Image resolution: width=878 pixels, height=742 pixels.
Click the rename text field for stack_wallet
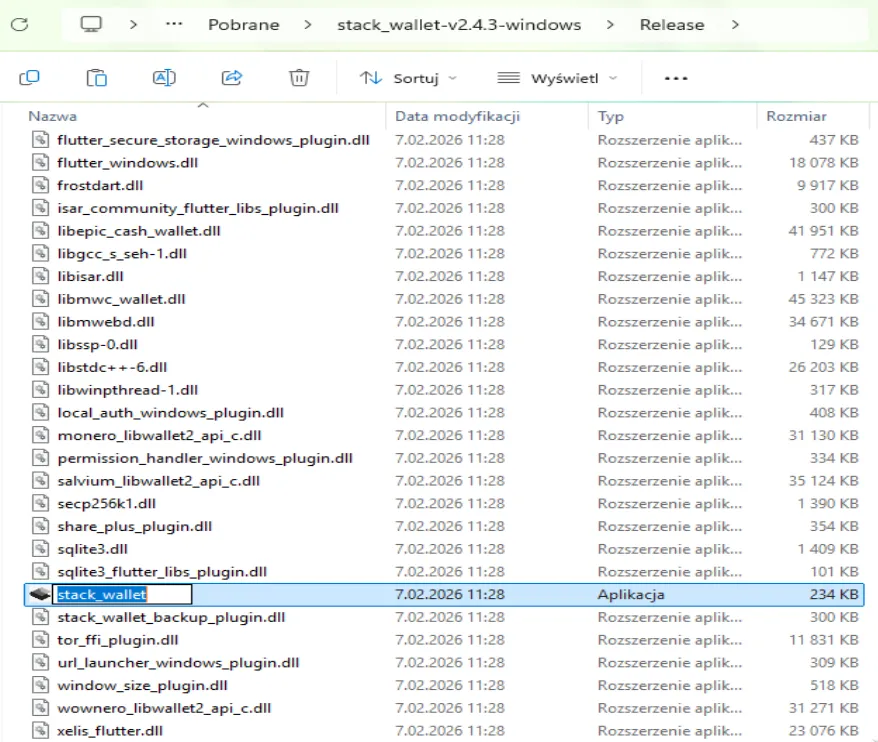tap(122, 594)
